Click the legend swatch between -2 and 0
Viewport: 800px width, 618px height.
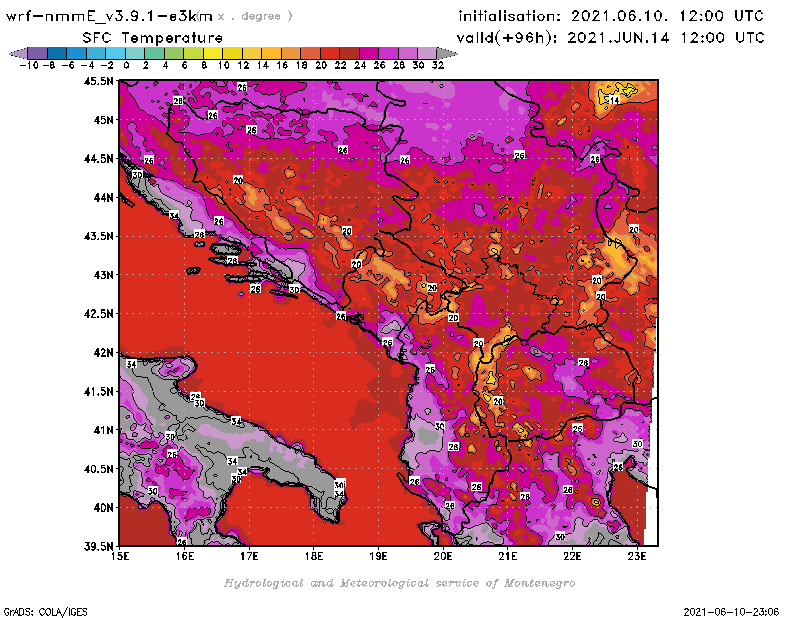pos(116,53)
